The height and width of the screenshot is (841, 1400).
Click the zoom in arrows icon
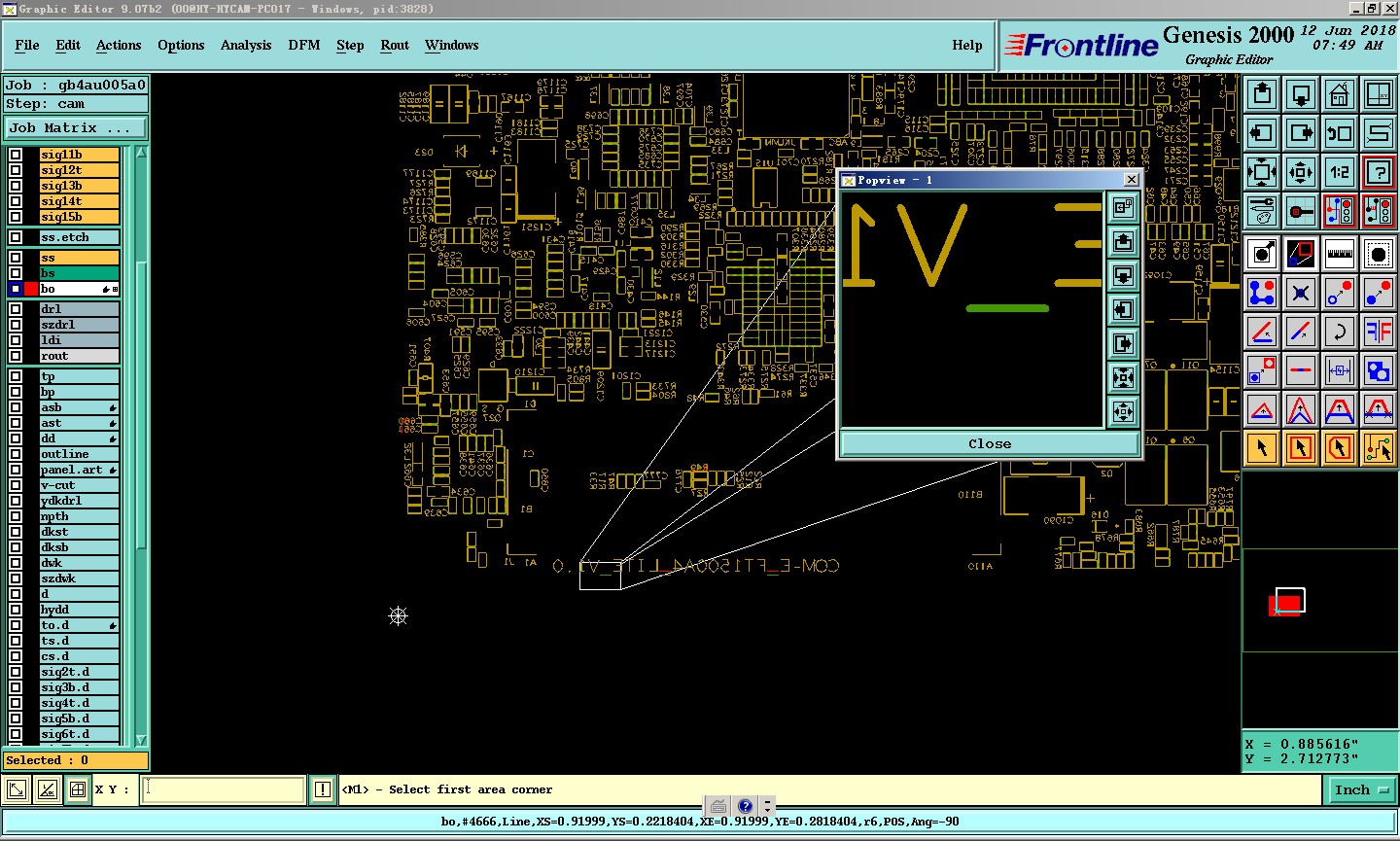tap(1262, 172)
